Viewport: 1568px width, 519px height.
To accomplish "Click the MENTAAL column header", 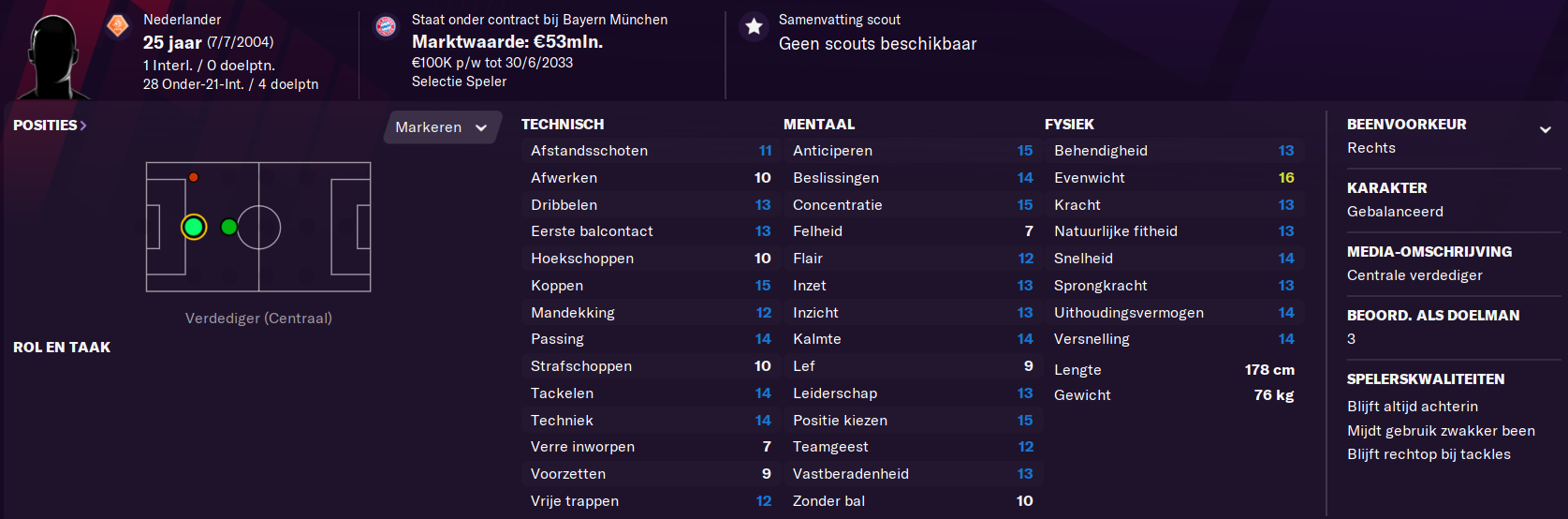I will 819,125.
